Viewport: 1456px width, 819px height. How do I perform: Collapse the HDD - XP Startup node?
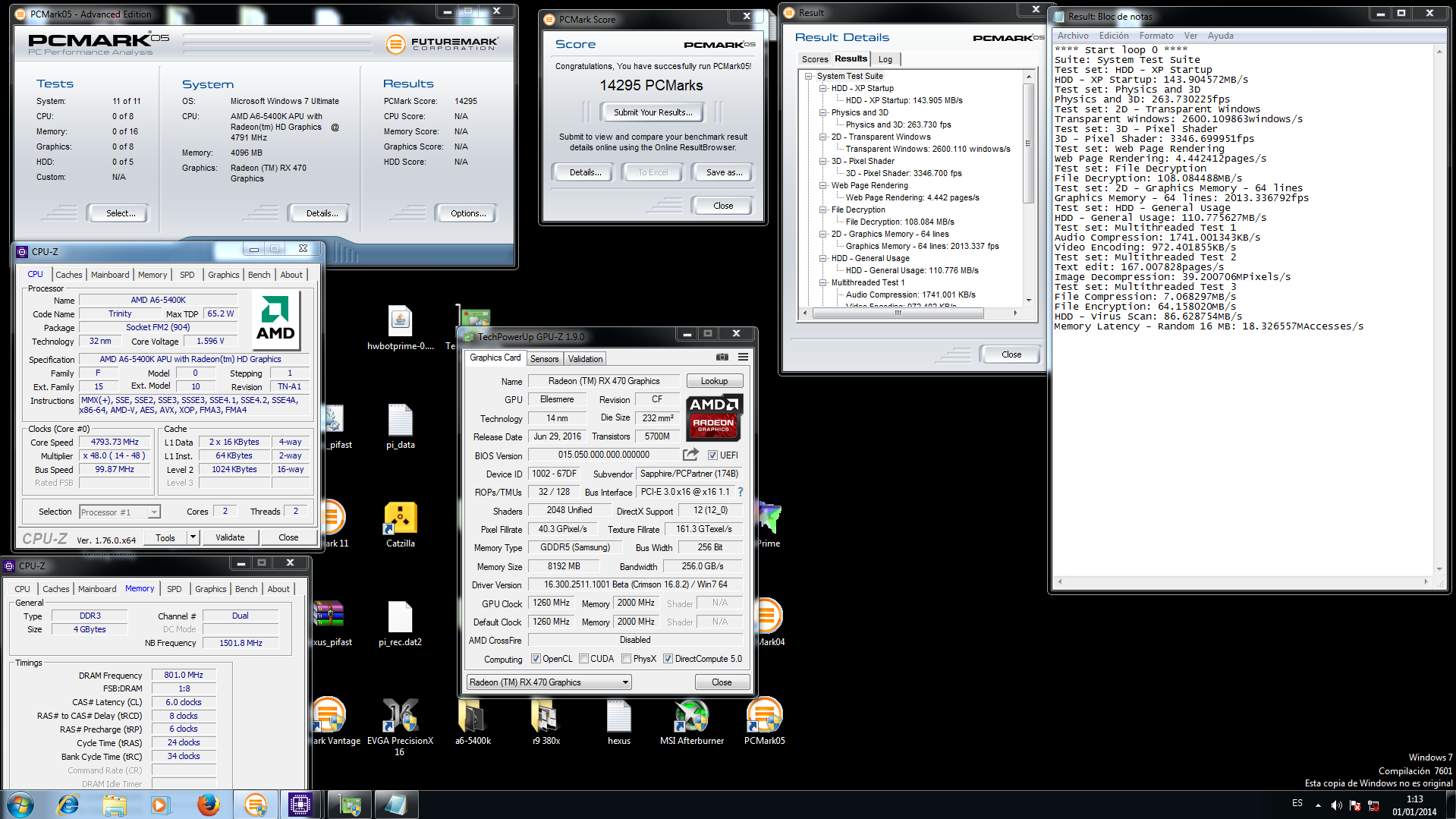tap(822, 89)
